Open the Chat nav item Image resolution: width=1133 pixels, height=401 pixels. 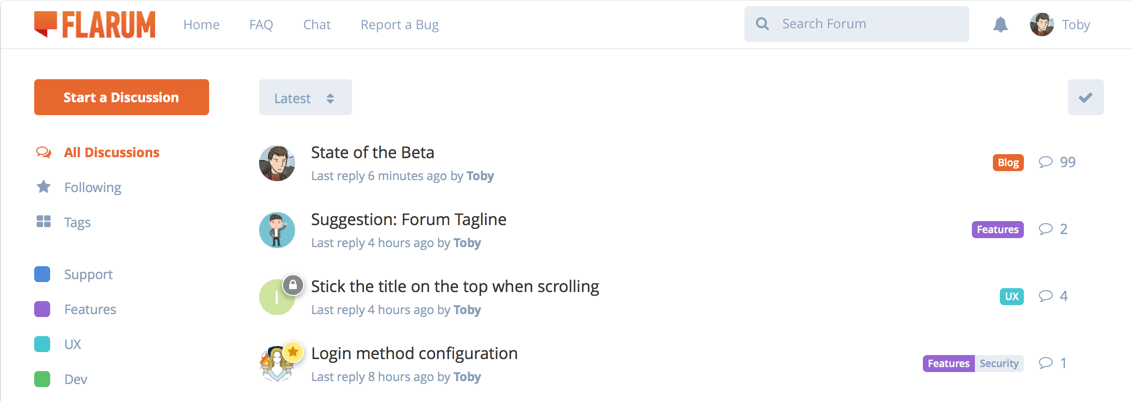point(316,25)
